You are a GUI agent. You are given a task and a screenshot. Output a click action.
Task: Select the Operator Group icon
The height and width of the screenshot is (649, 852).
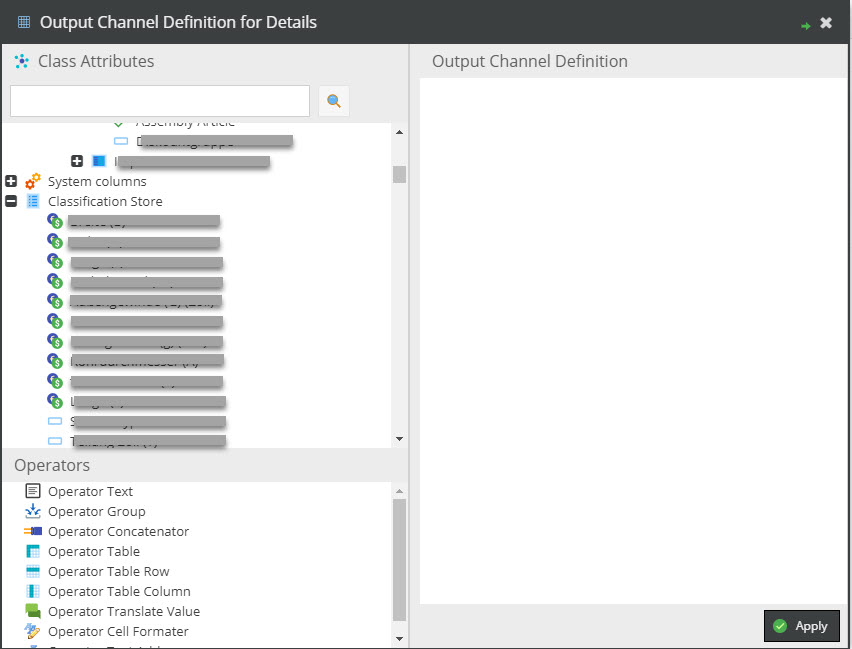33,511
